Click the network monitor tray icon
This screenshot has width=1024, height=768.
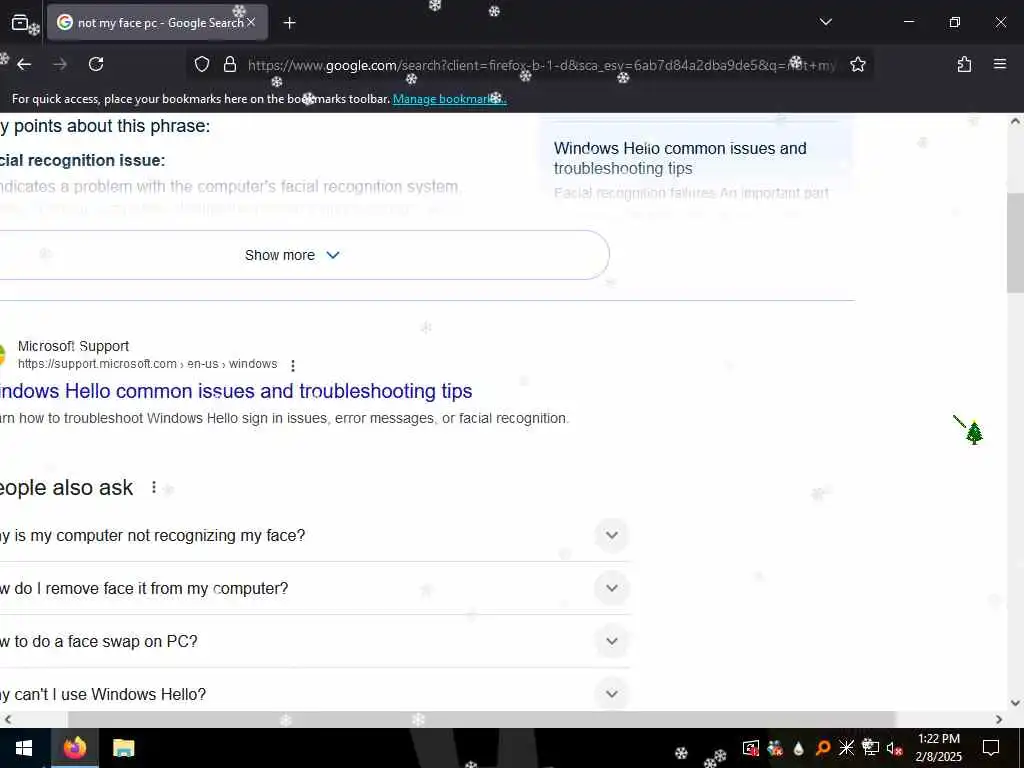point(870,746)
